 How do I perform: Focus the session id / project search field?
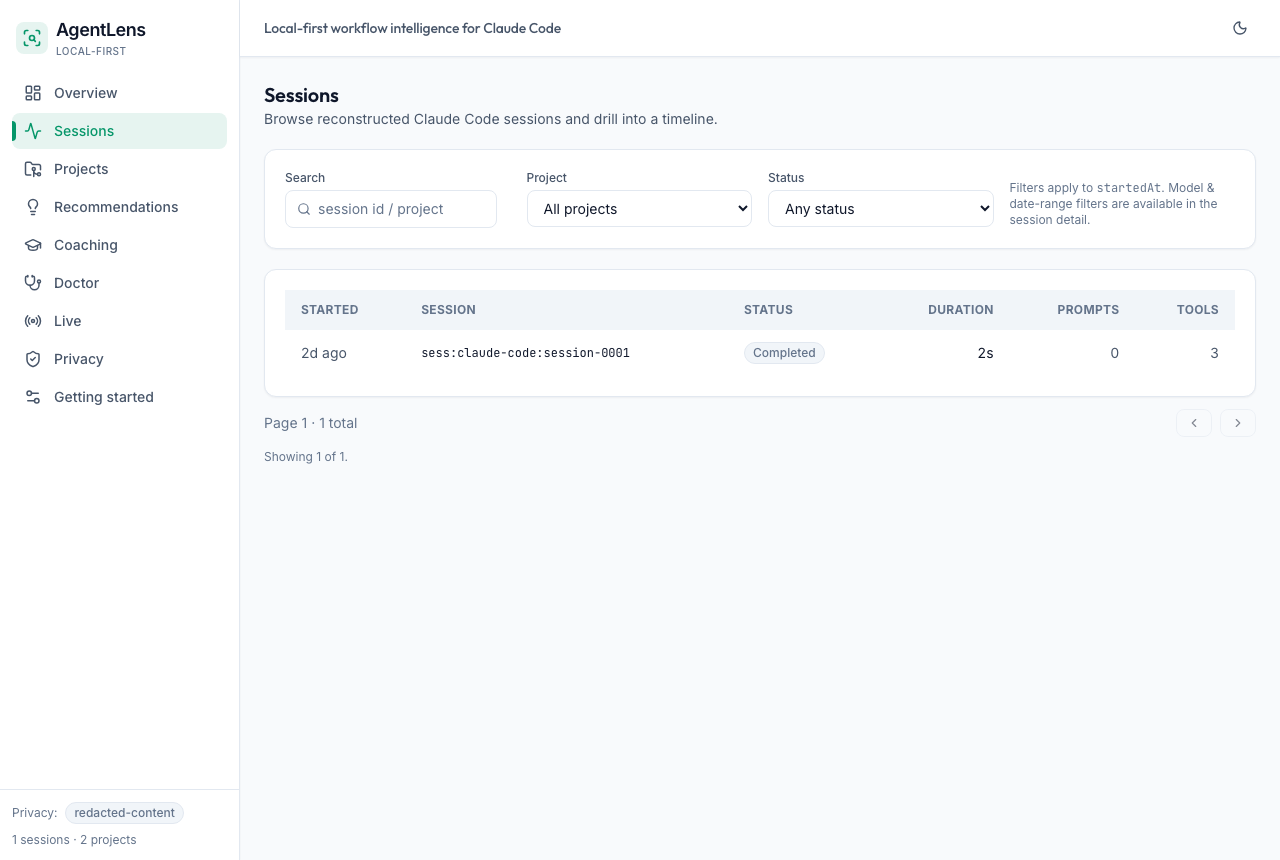point(391,209)
